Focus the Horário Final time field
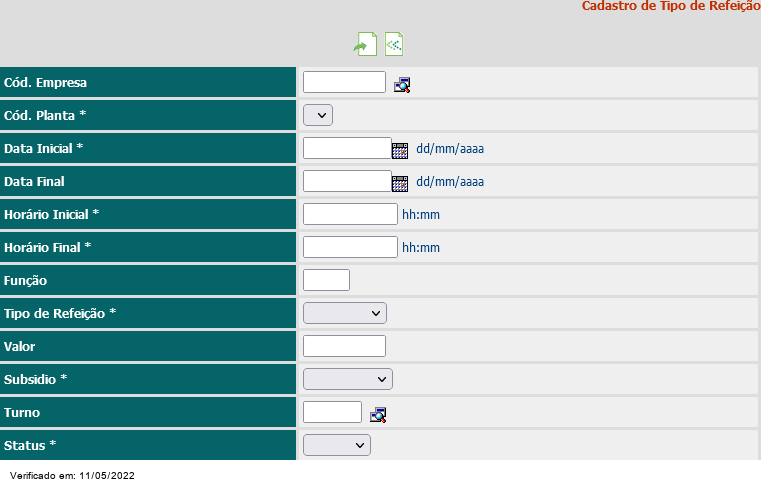The height and width of the screenshot is (490, 761). (350, 247)
